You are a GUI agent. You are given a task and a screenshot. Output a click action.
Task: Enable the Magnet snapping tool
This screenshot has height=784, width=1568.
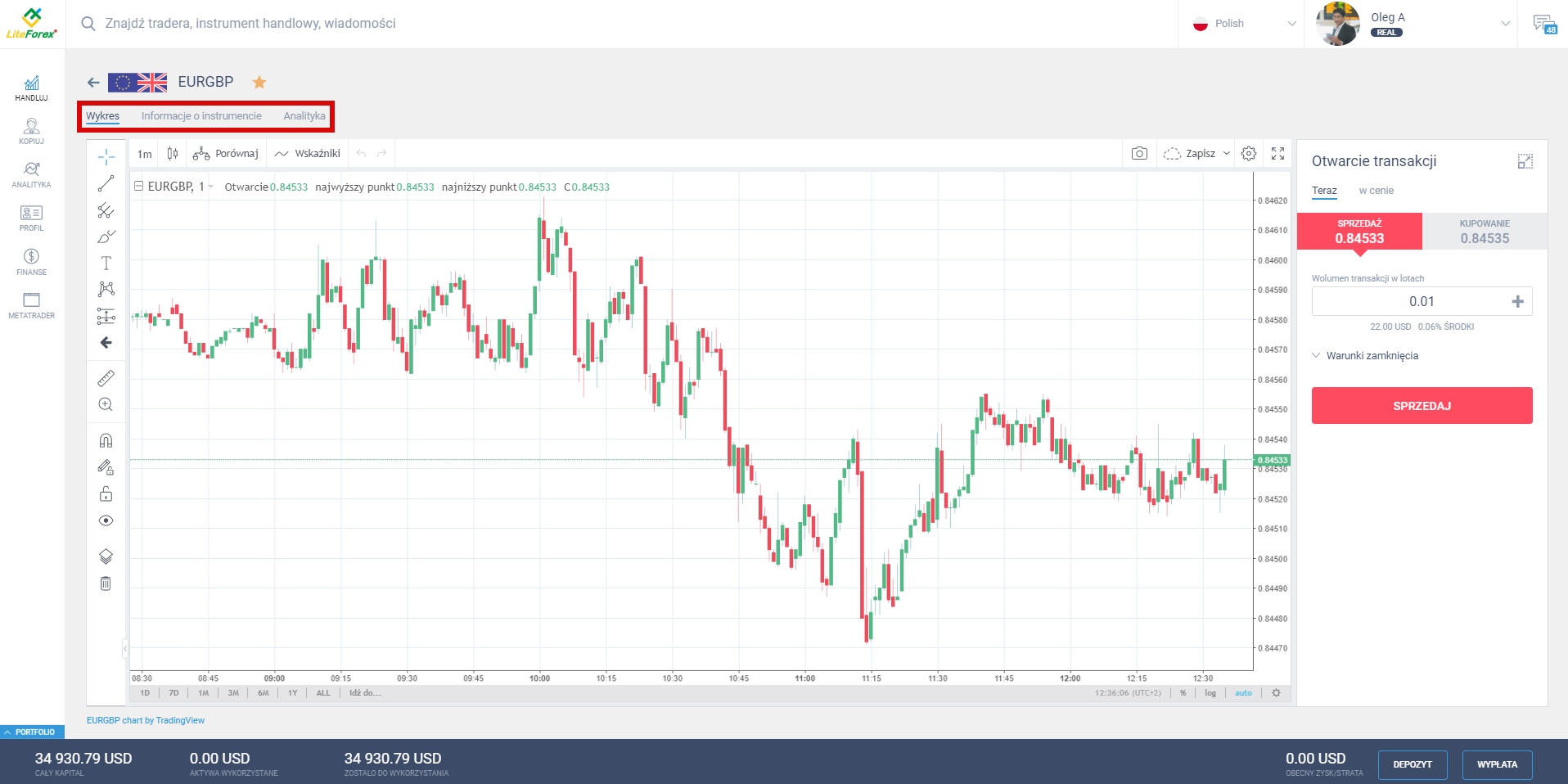pyautogui.click(x=106, y=439)
